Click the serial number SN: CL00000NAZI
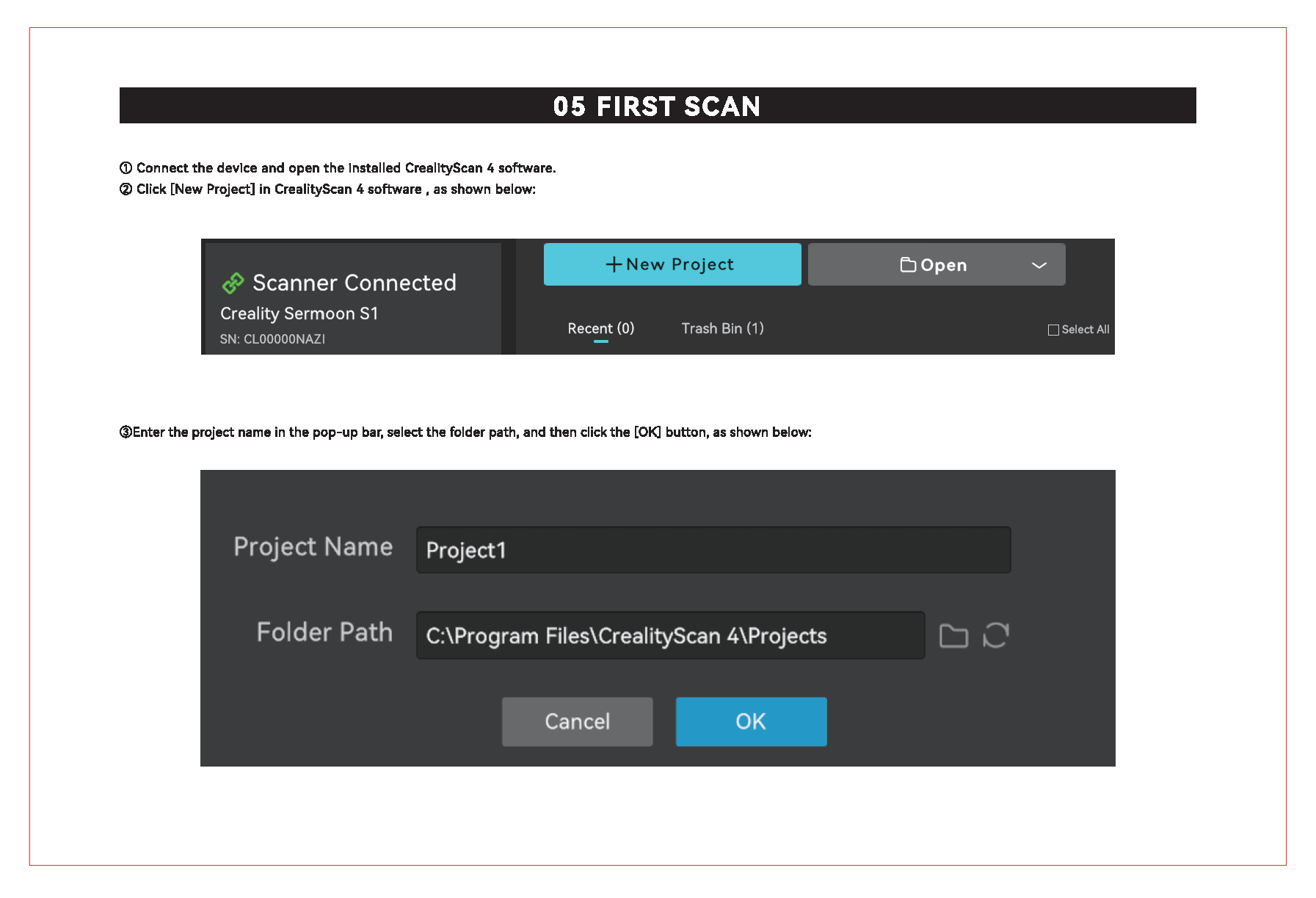Image resolution: width=1316 pixels, height=898 pixels. [x=272, y=339]
